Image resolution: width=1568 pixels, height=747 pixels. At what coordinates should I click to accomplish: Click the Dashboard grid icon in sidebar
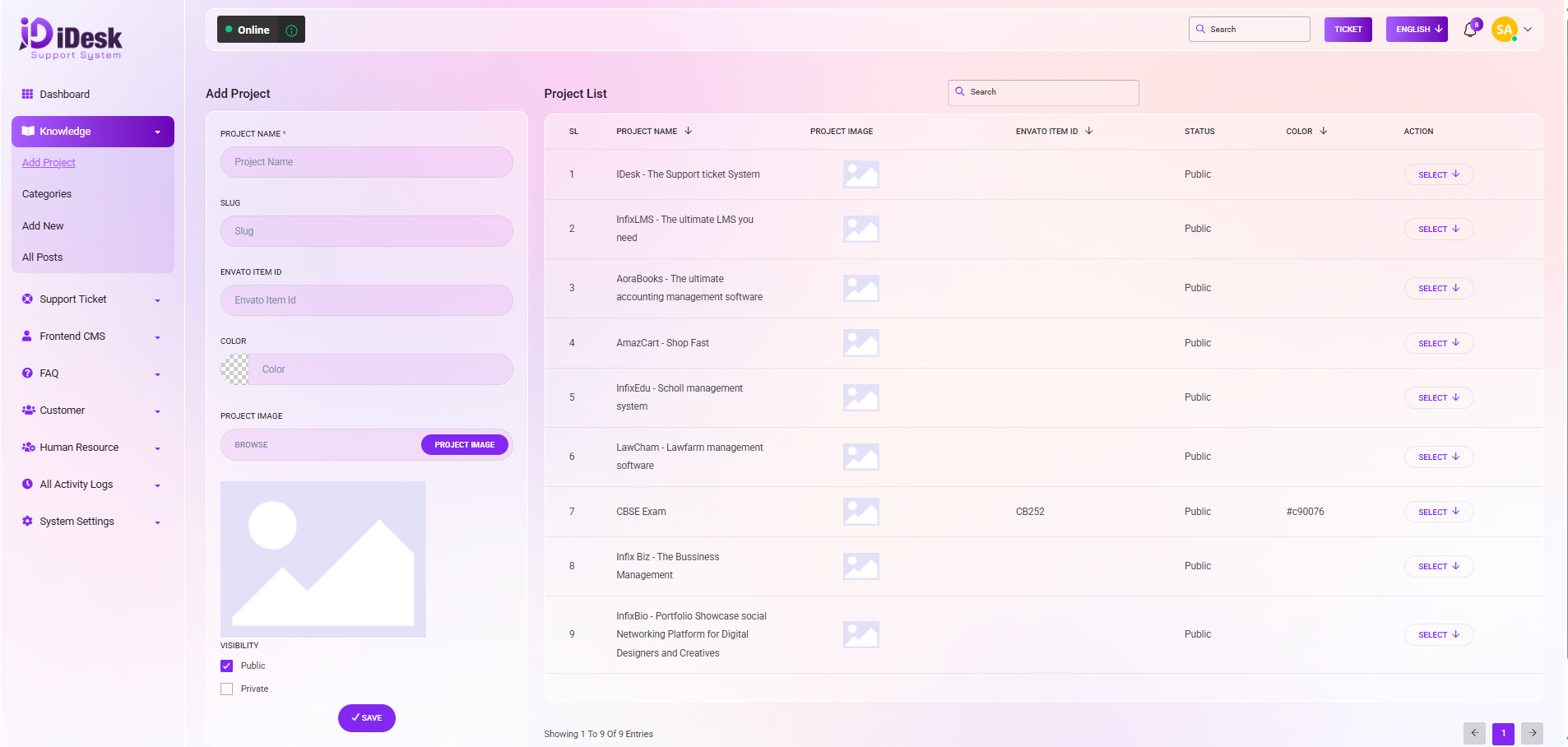[x=27, y=94]
